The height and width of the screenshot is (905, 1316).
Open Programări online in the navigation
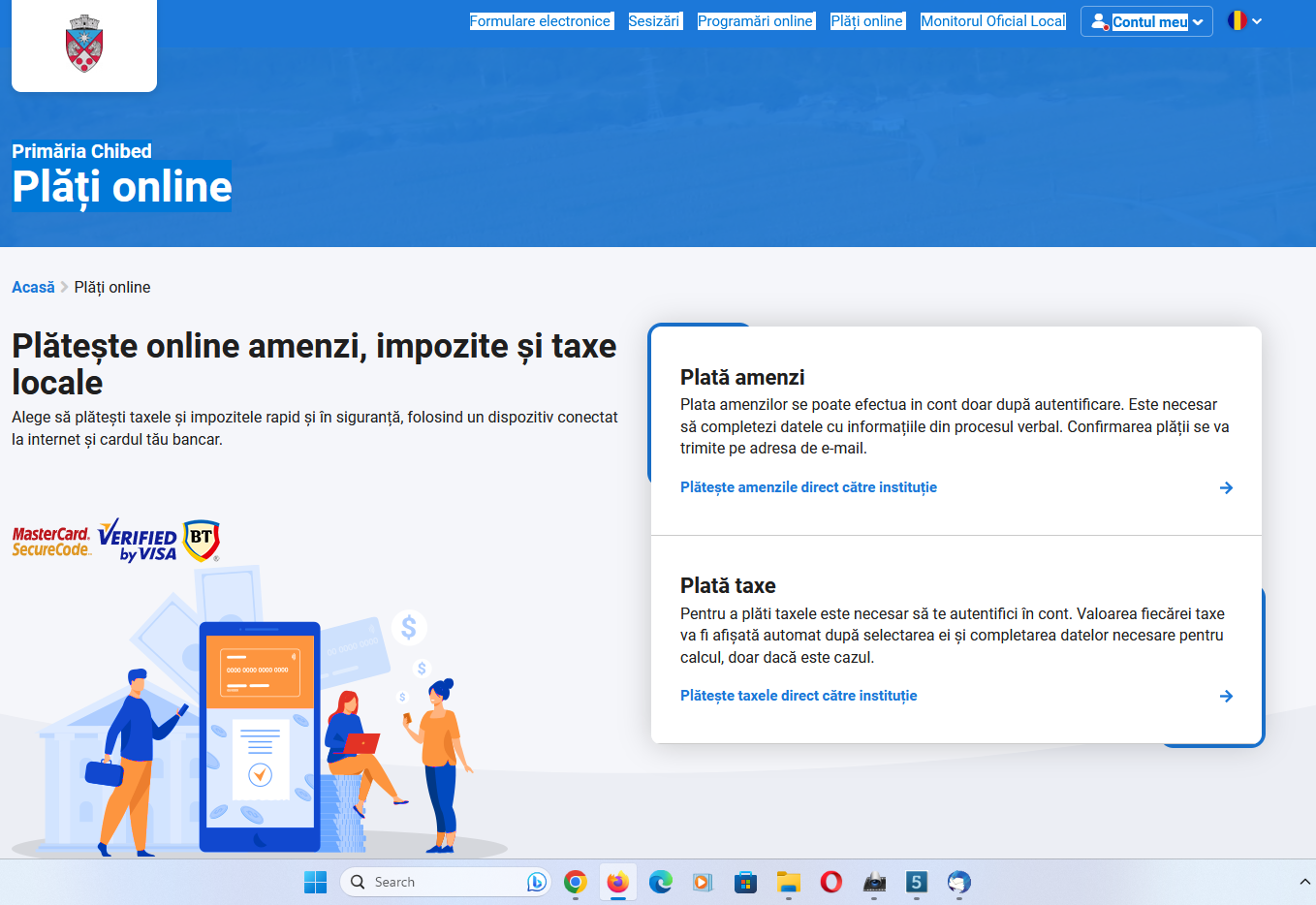pyautogui.click(x=755, y=21)
